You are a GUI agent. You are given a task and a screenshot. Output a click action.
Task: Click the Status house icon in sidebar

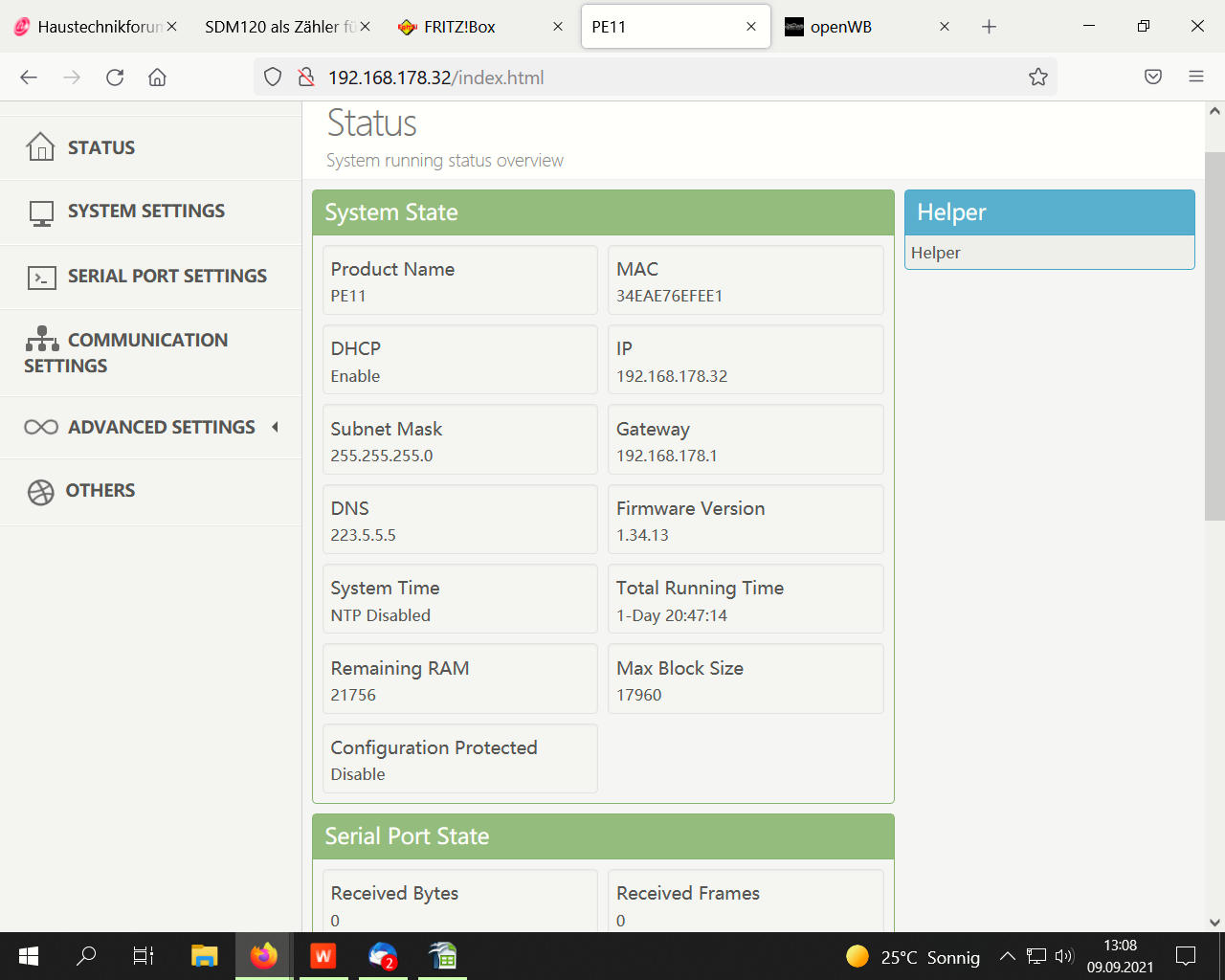click(x=40, y=146)
